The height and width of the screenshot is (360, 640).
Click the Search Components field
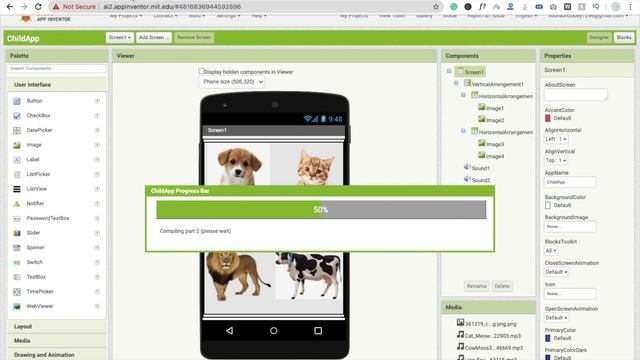pyautogui.click(x=57, y=69)
